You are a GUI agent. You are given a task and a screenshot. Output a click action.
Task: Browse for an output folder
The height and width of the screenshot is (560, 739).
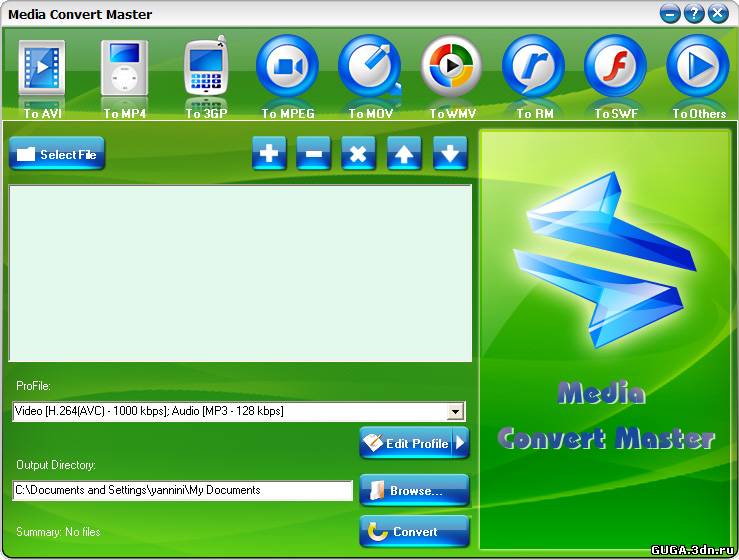[414, 490]
